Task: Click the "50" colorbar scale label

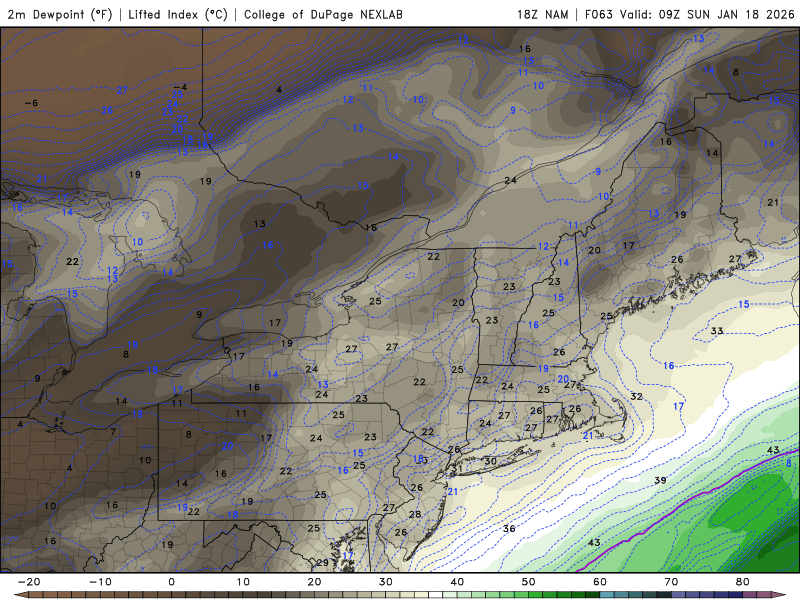Action: [x=529, y=582]
